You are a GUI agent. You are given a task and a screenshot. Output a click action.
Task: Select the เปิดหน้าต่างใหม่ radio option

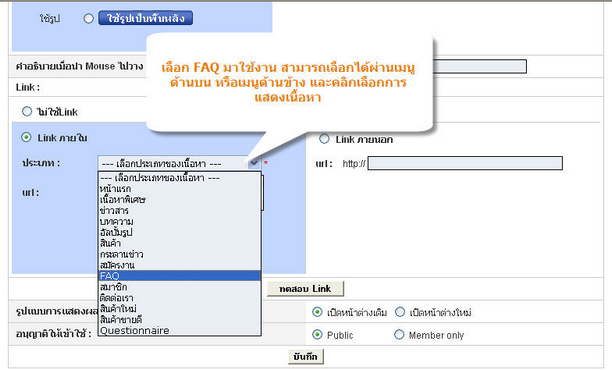tap(400, 312)
